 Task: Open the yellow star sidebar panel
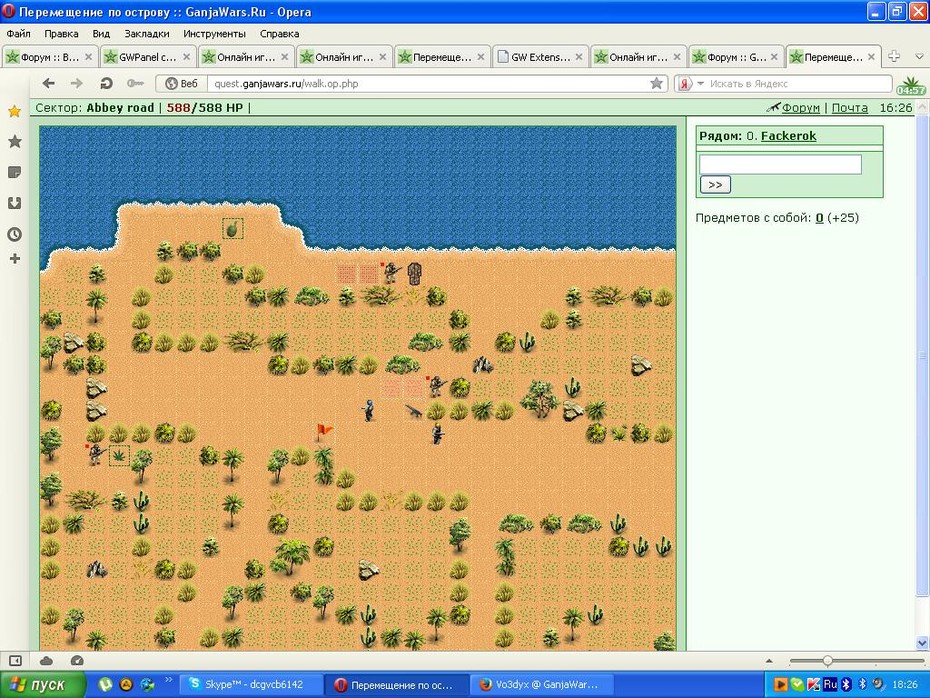15,111
